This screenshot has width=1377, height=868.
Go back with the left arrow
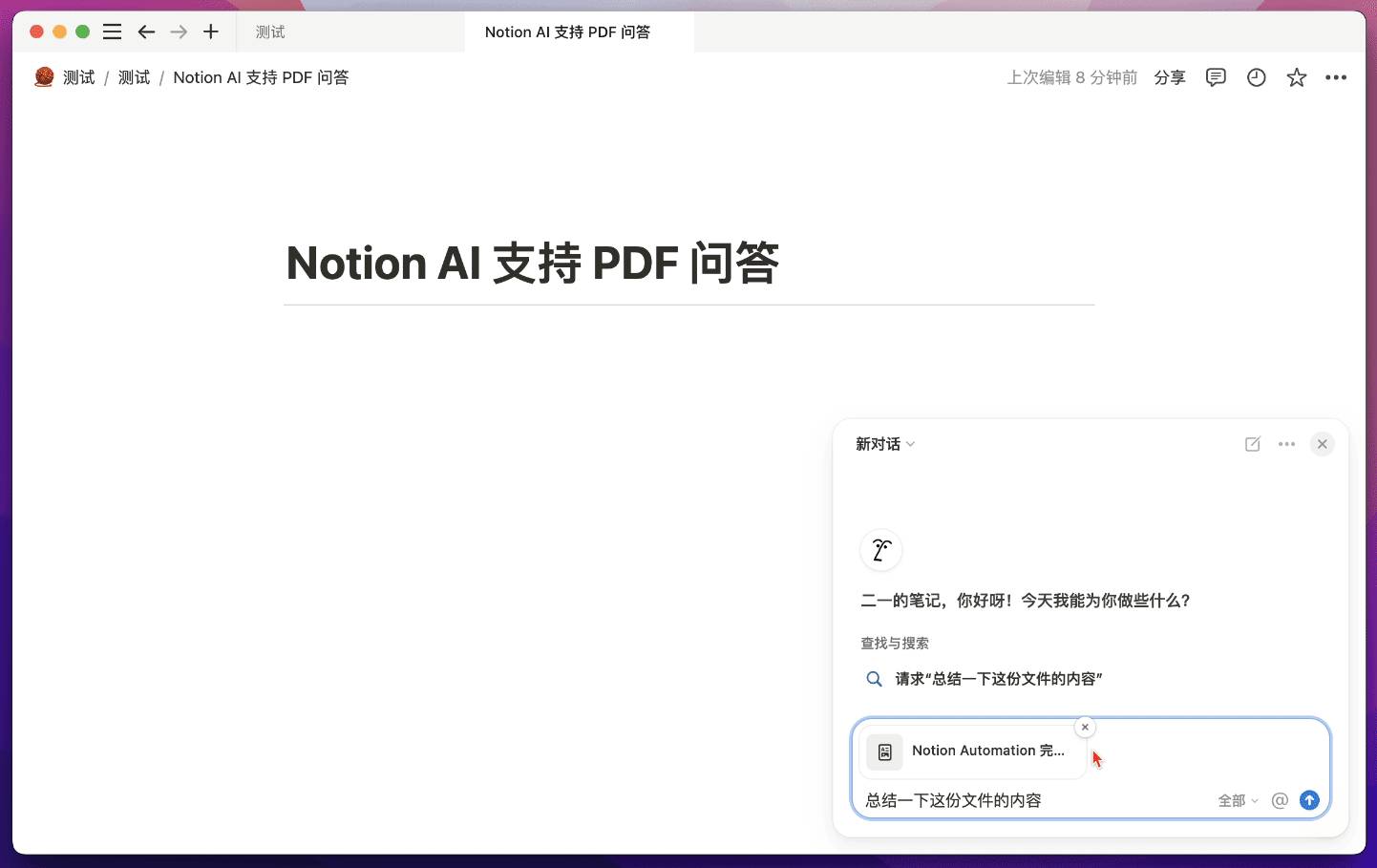(146, 32)
